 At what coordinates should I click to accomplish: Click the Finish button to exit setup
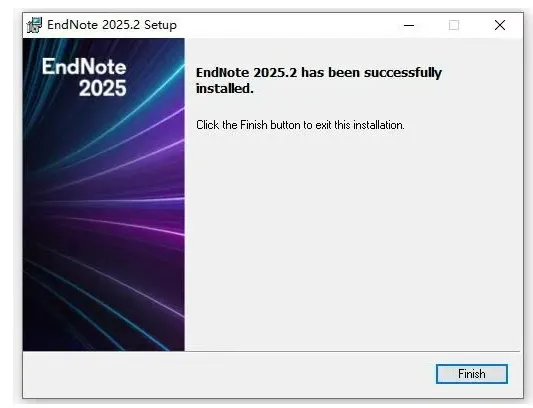[x=471, y=374]
